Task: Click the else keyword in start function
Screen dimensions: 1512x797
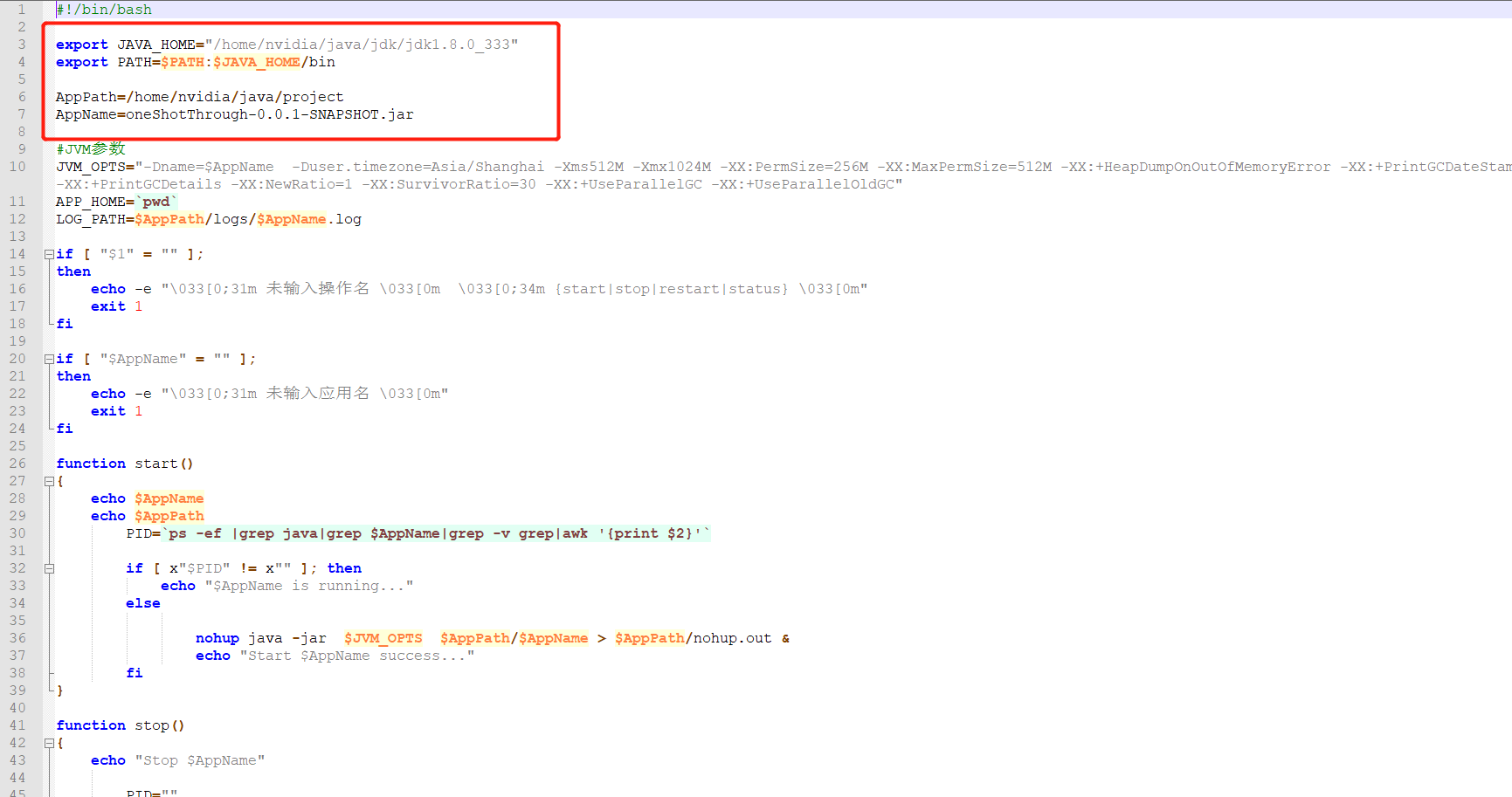Action: [142, 603]
